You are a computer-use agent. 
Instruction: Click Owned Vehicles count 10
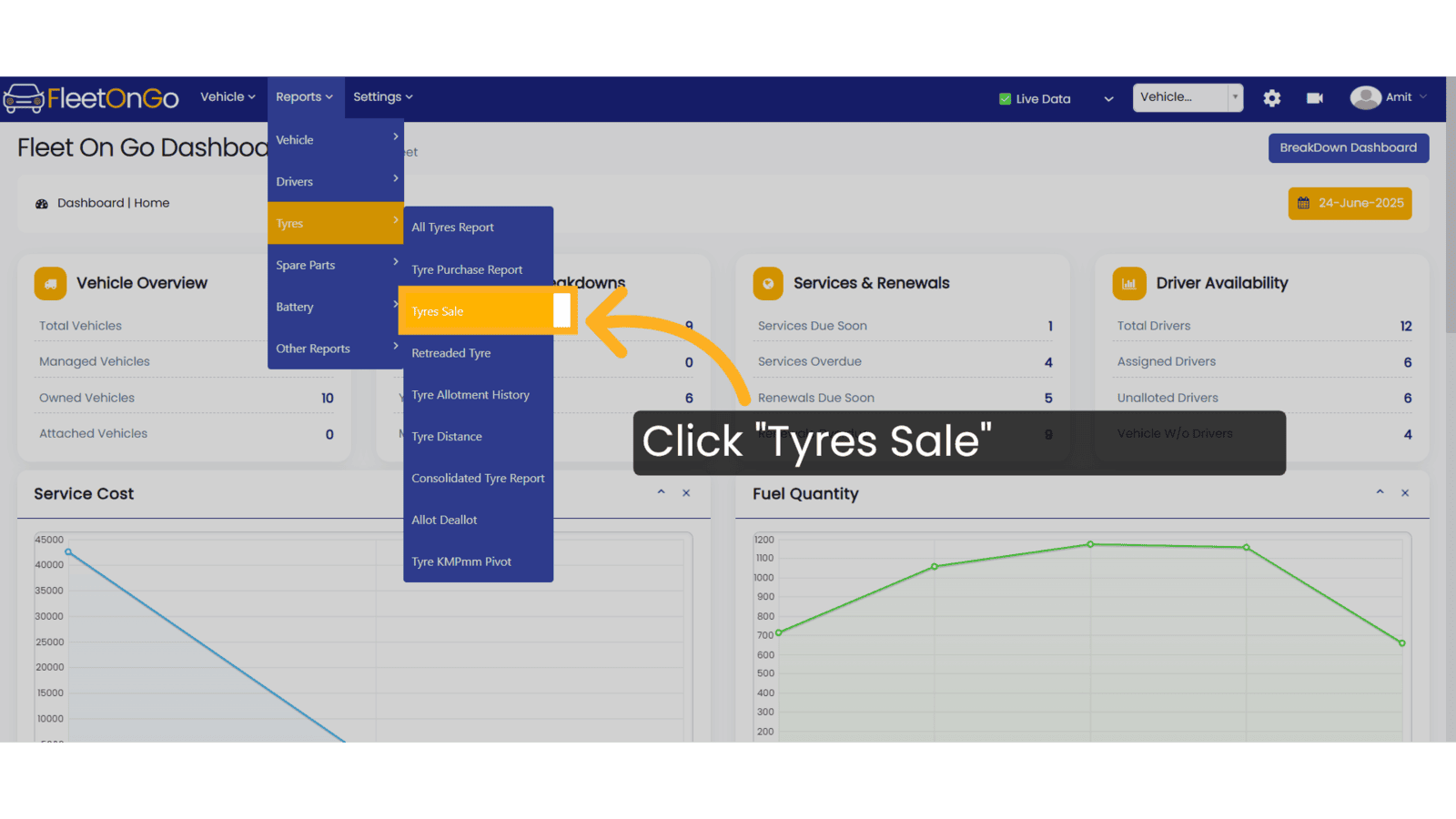coord(328,398)
